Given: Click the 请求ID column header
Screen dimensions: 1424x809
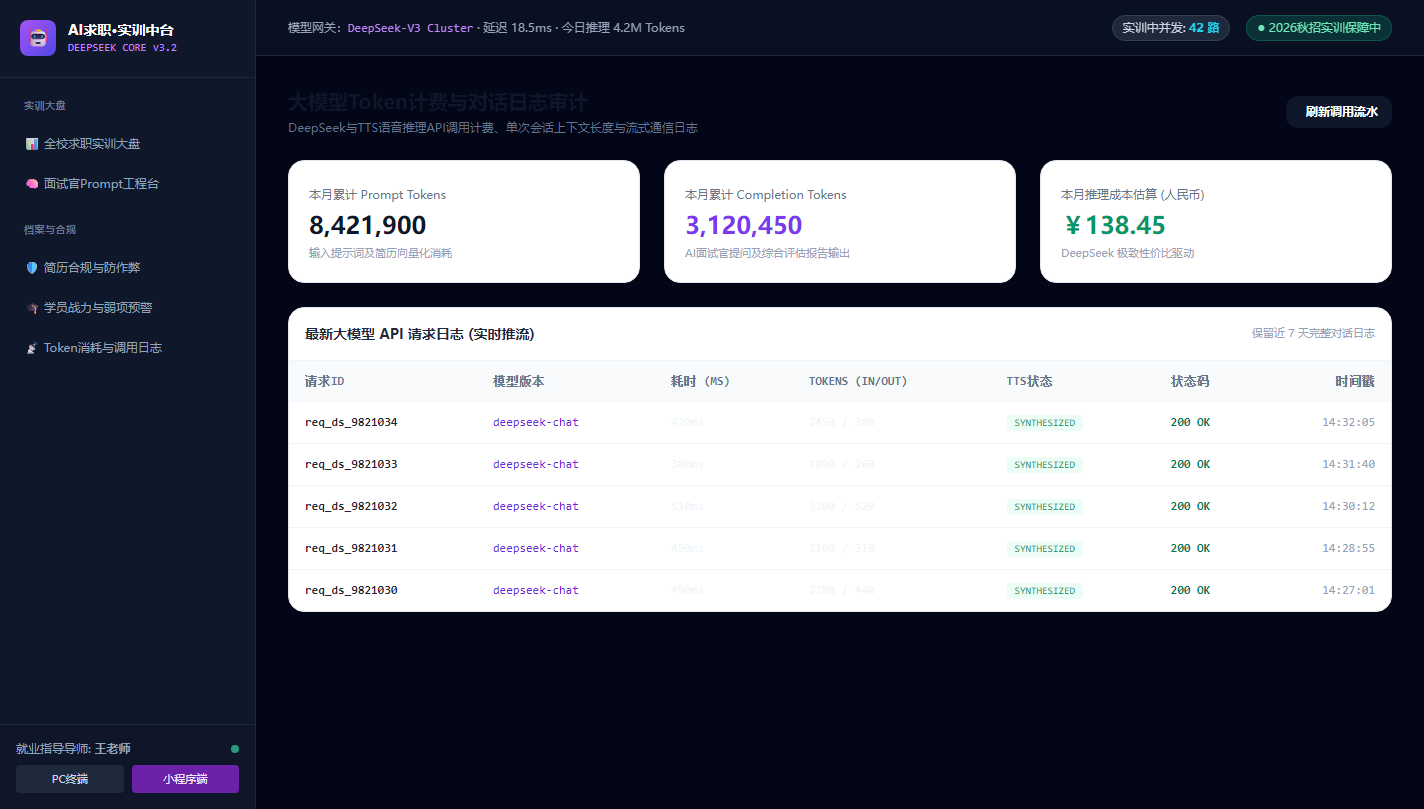Looking at the screenshot, I should (325, 381).
